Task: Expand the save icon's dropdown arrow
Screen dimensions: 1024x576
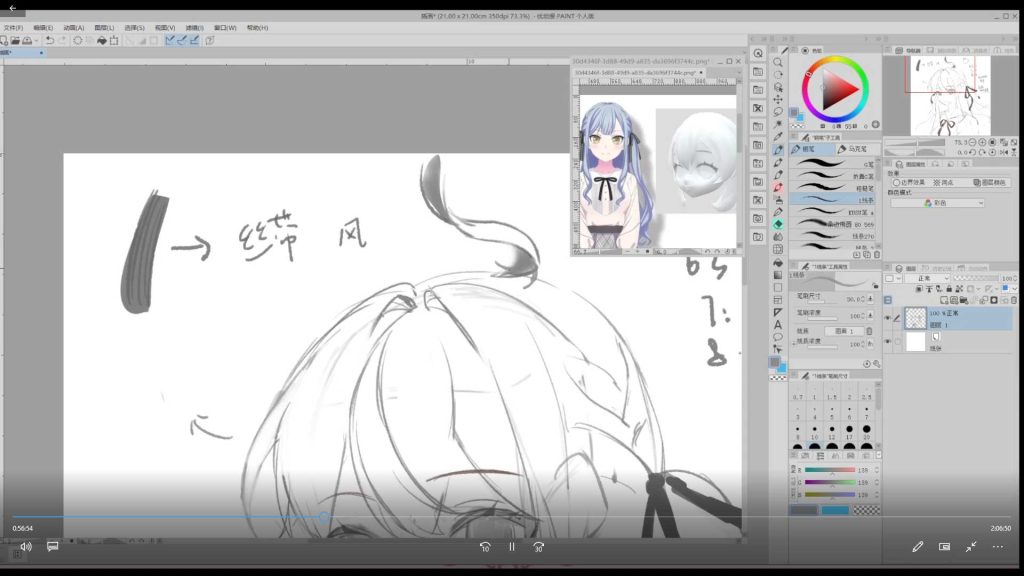Action: coord(35,40)
